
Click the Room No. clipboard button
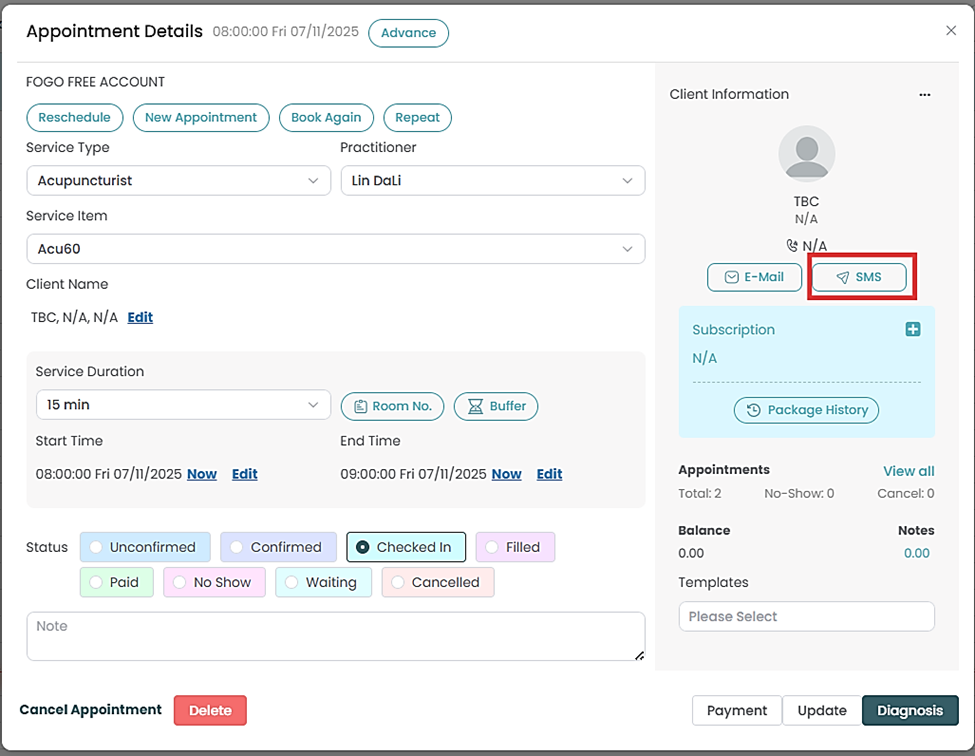click(392, 406)
